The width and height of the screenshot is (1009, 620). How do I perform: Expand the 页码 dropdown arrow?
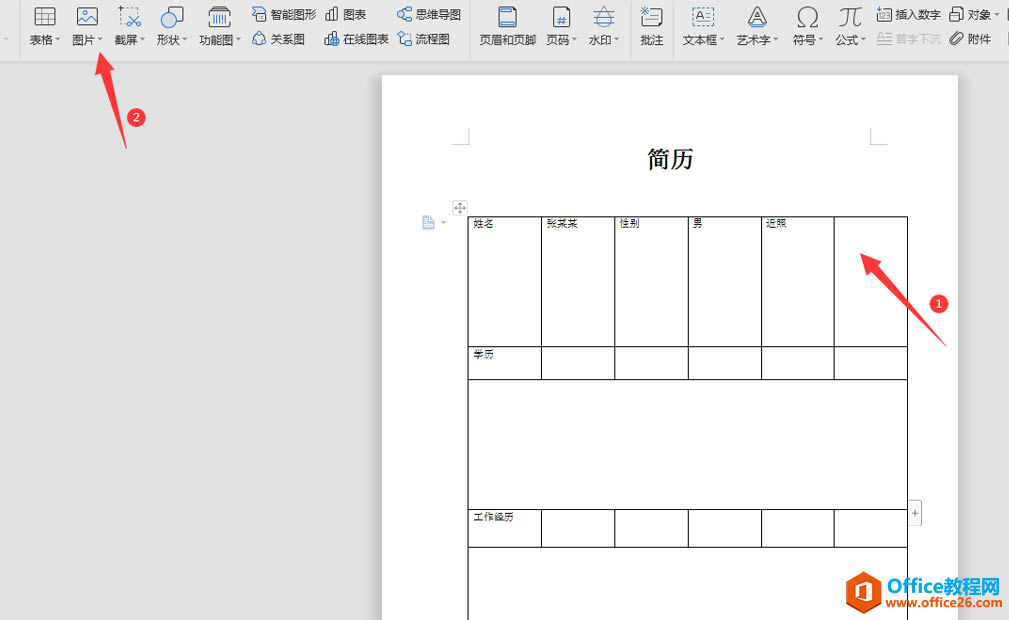[574, 40]
